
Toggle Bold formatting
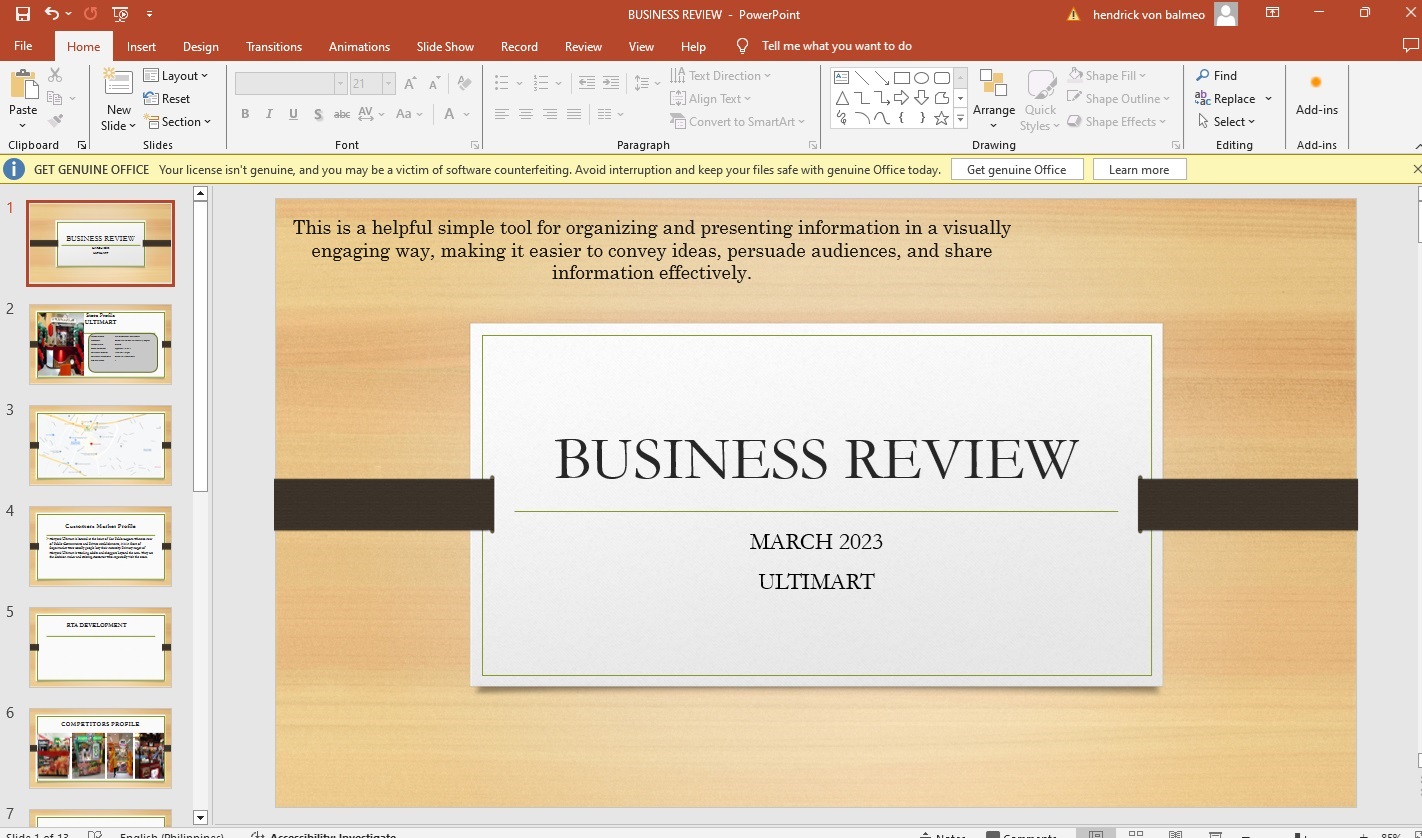point(245,114)
